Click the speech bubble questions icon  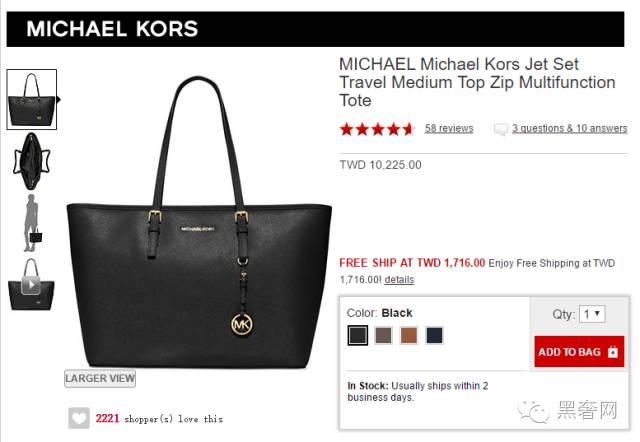click(500, 129)
